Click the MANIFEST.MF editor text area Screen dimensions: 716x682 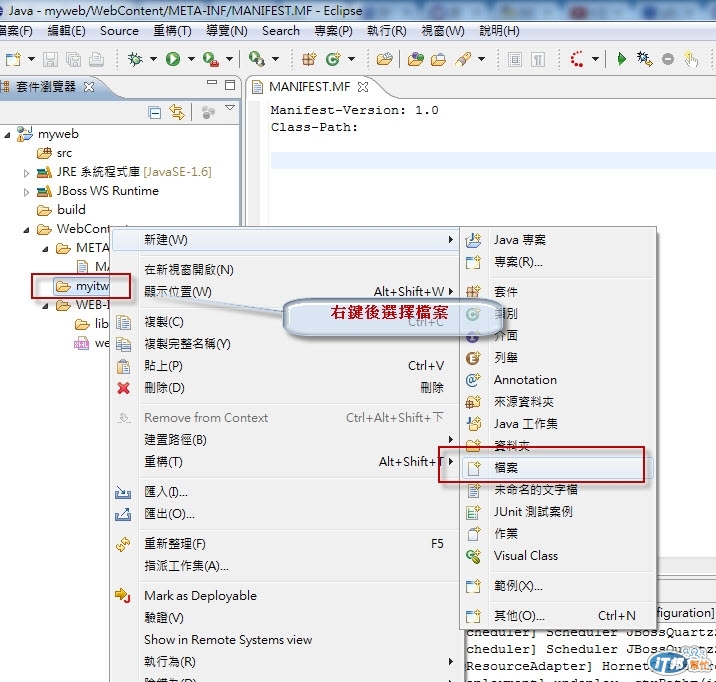pos(492,162)
